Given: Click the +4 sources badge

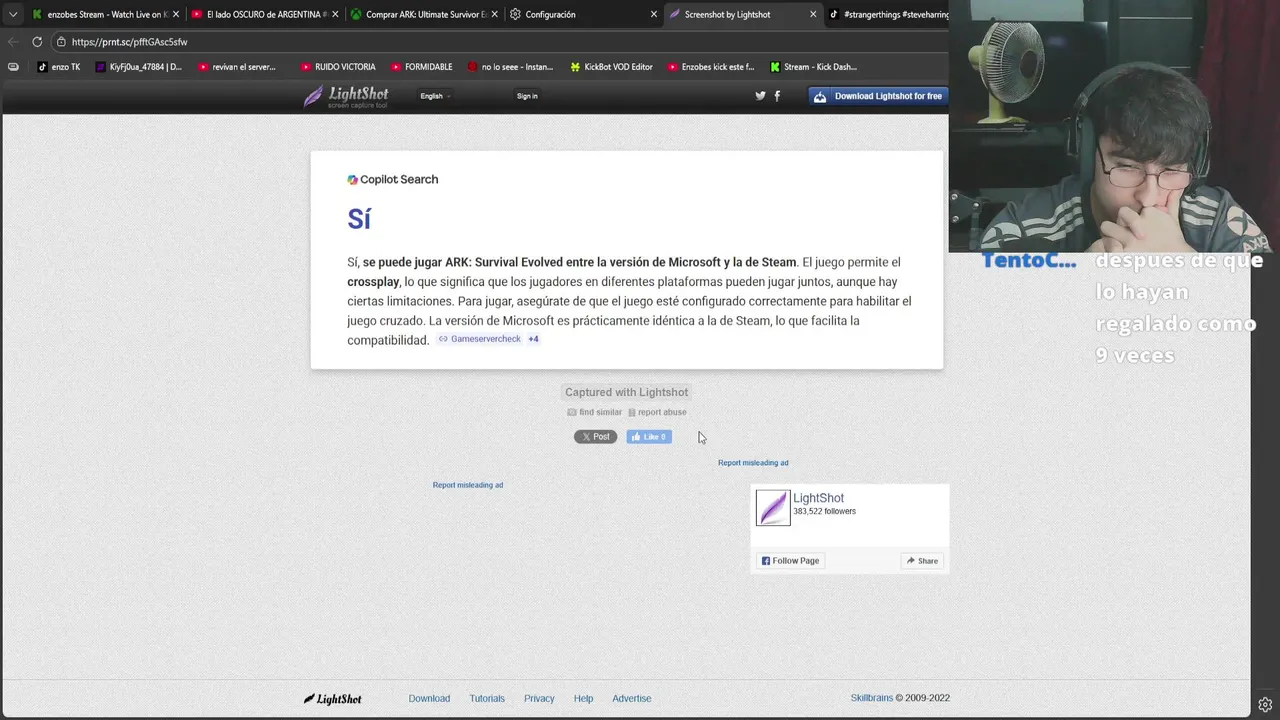Looking at the screenshot, I should tap(533, 339).
